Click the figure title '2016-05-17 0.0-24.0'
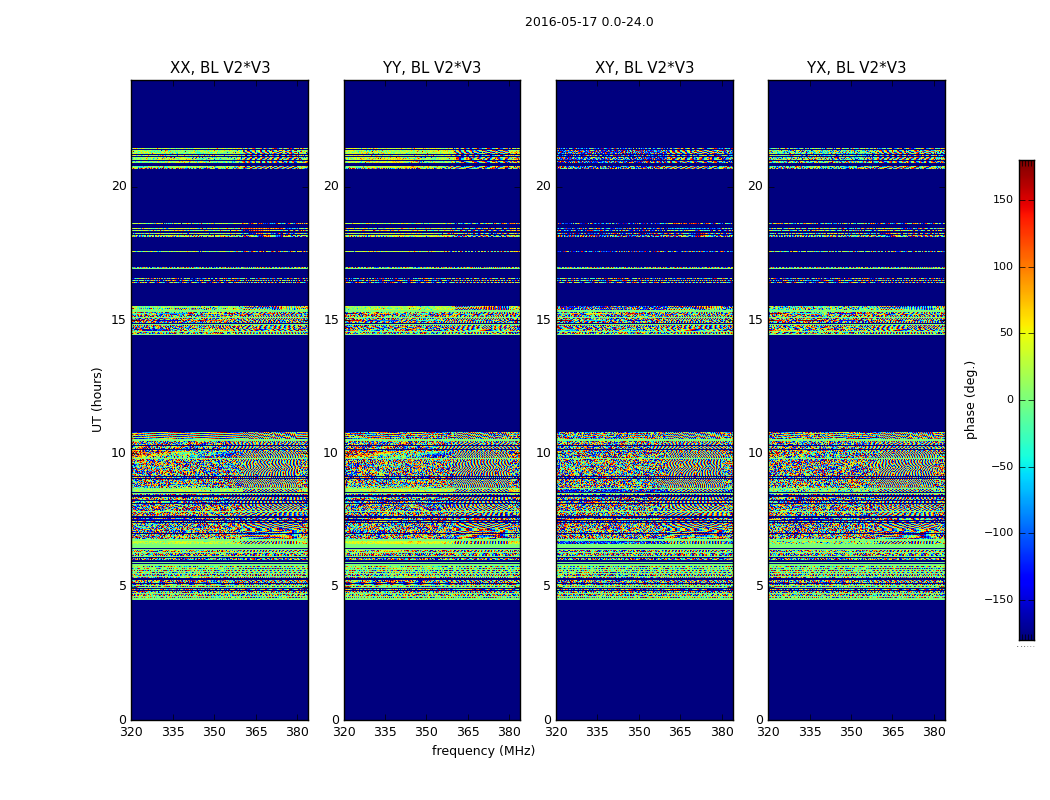 [x=589, y=22]
